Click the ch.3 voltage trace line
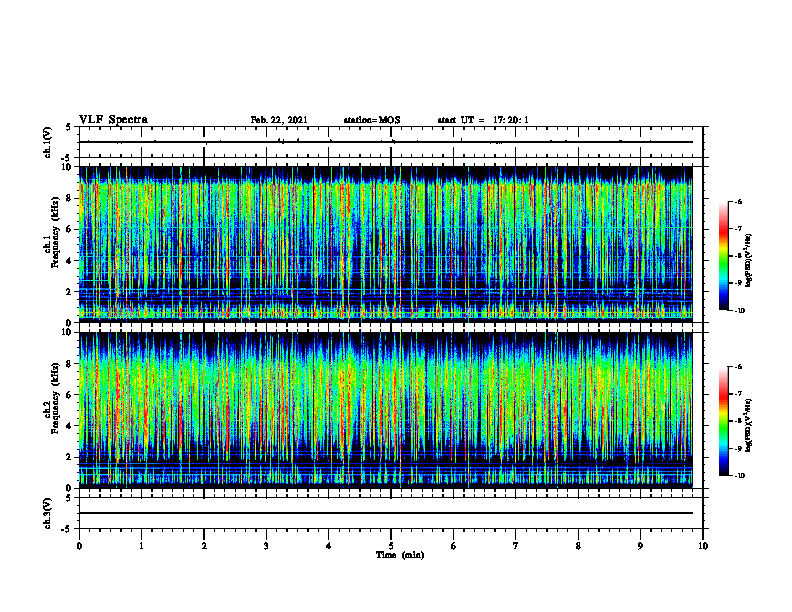Image resolution: width=792 pixels, height=612 pixels. coord(386,513)
